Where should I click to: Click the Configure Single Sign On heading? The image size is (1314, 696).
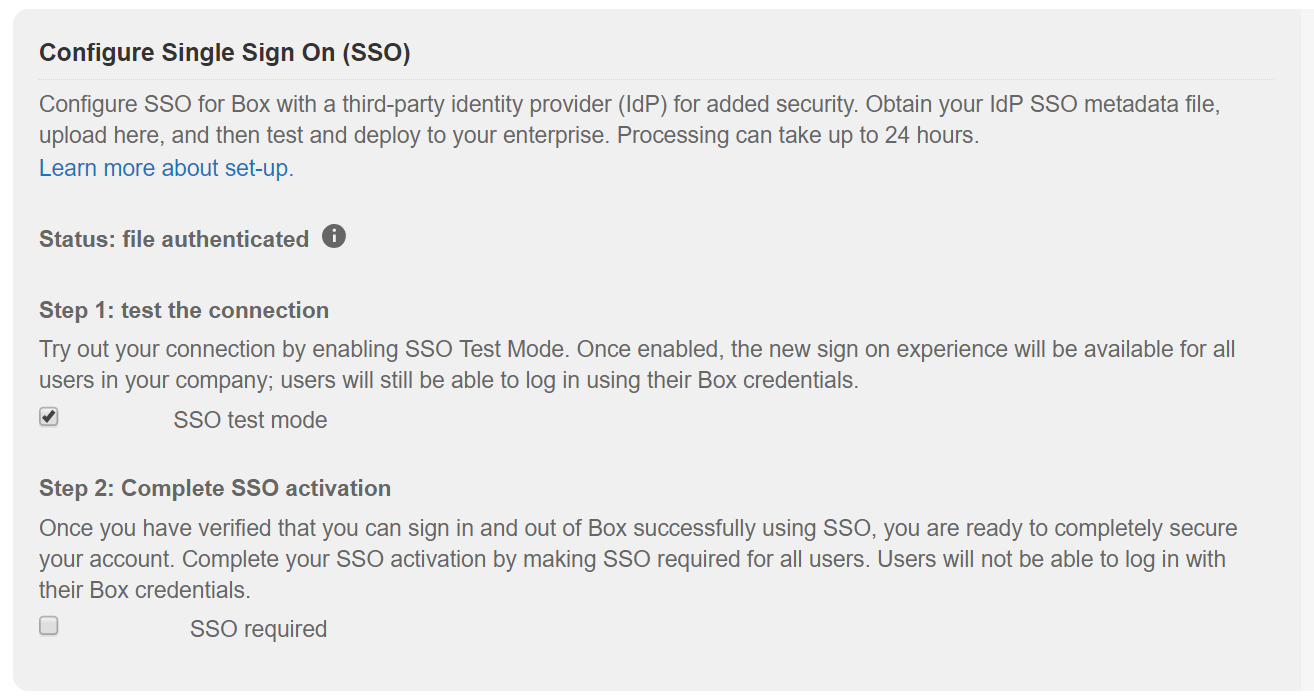click(x=225, y=53)
